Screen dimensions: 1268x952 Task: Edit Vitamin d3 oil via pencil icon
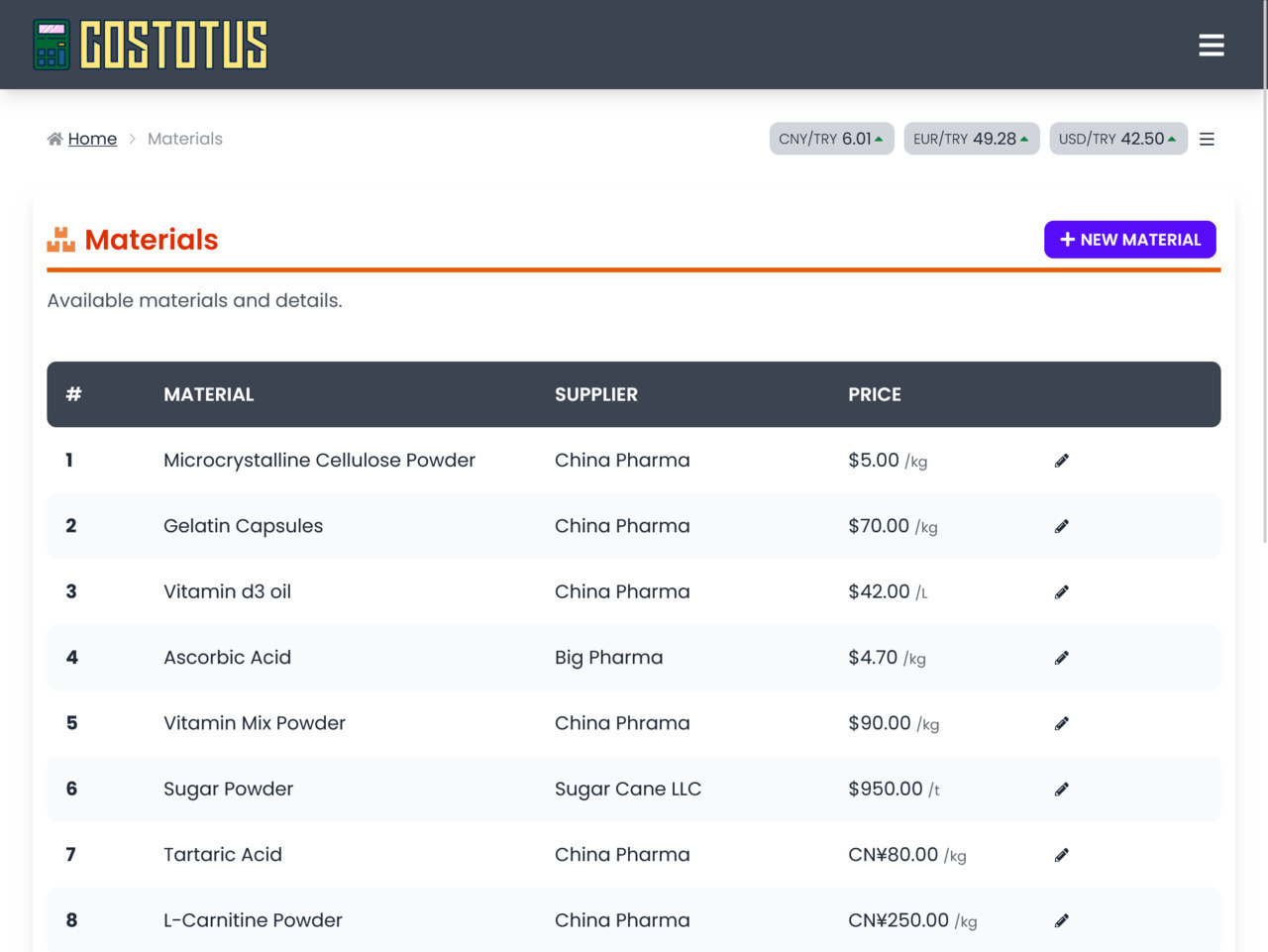[x=1061, y=592]
